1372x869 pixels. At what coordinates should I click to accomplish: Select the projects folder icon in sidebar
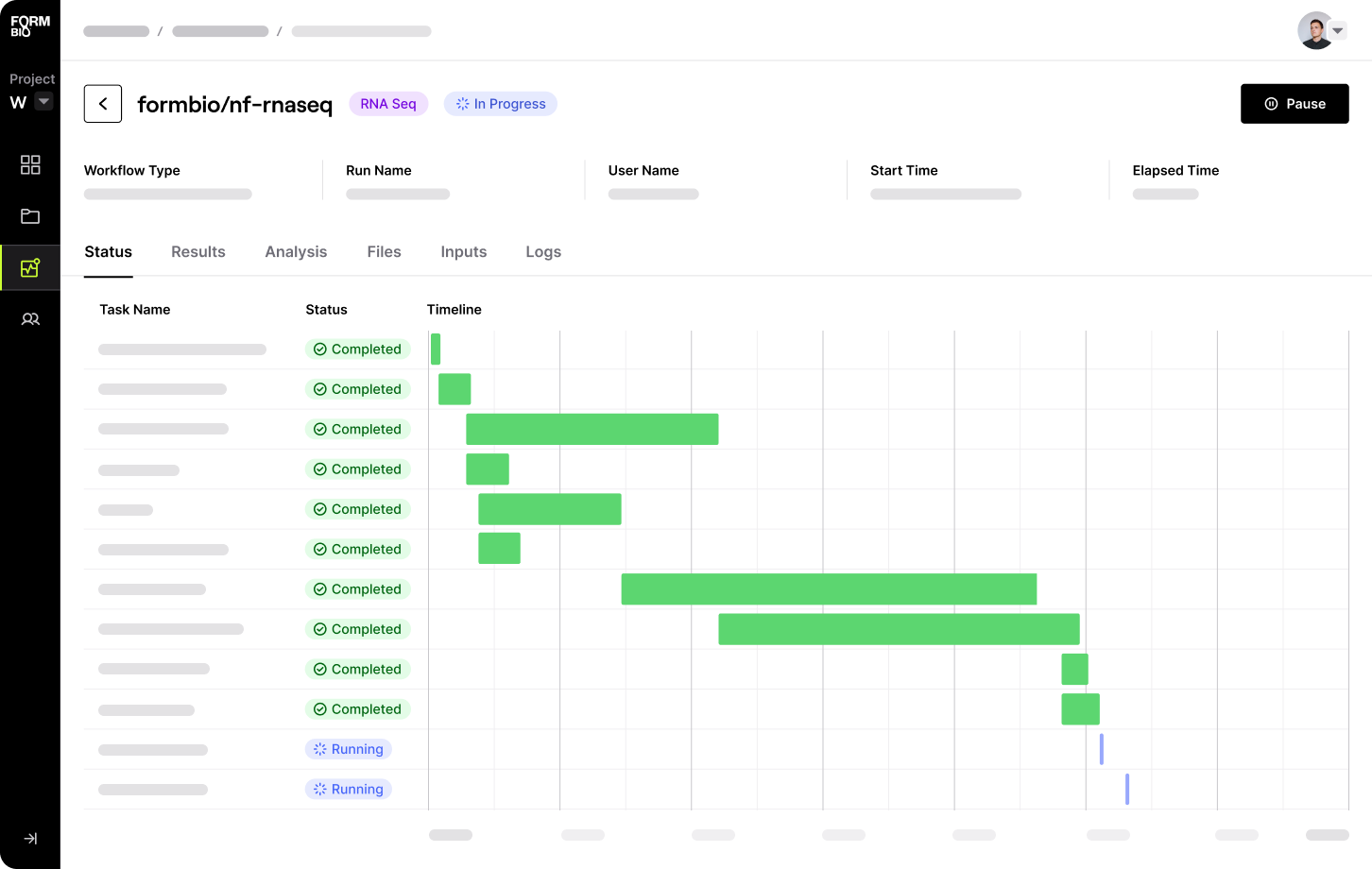tap(30, 215)
